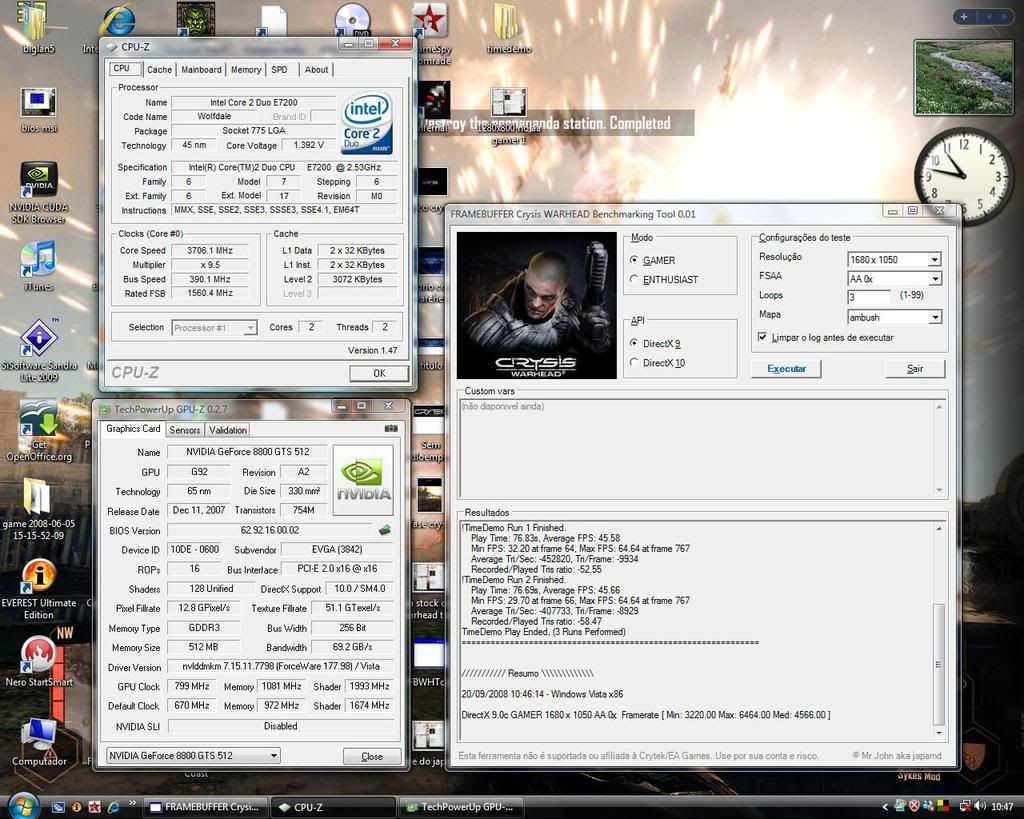Click the Intel Core 2 Duo logo in CPU-Z
The width and height of the screenshot is (1024, 819).
click(x=368, y=123)
